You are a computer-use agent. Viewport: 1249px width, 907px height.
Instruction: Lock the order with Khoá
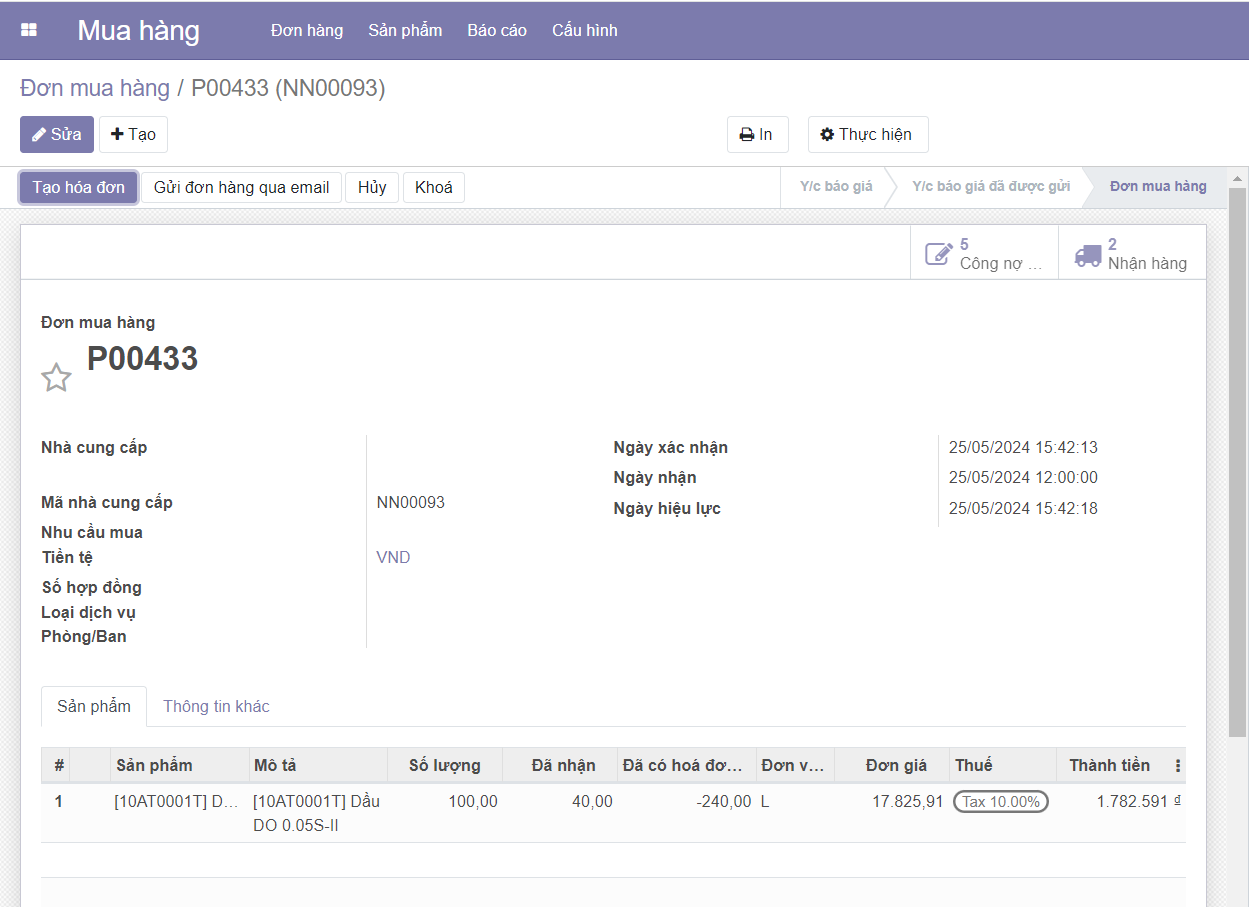coord(433,188)
